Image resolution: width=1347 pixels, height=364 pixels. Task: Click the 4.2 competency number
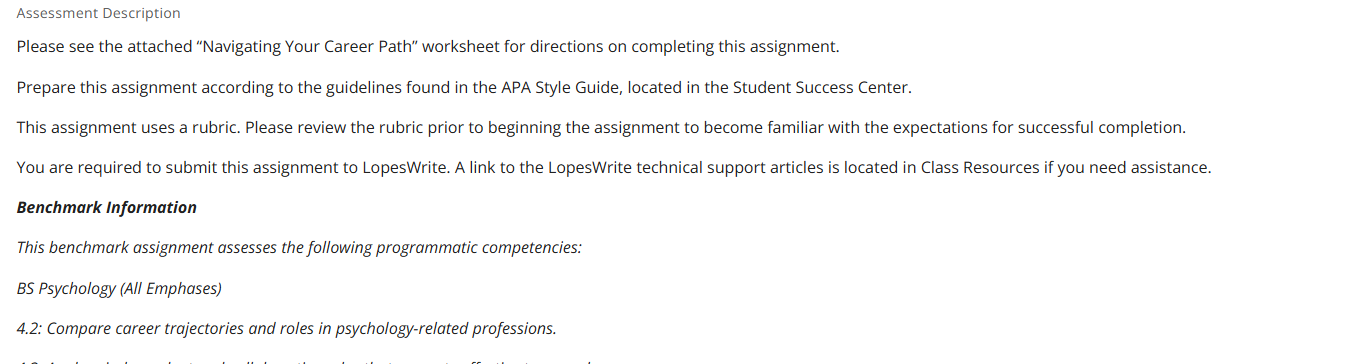click(29, 328)
